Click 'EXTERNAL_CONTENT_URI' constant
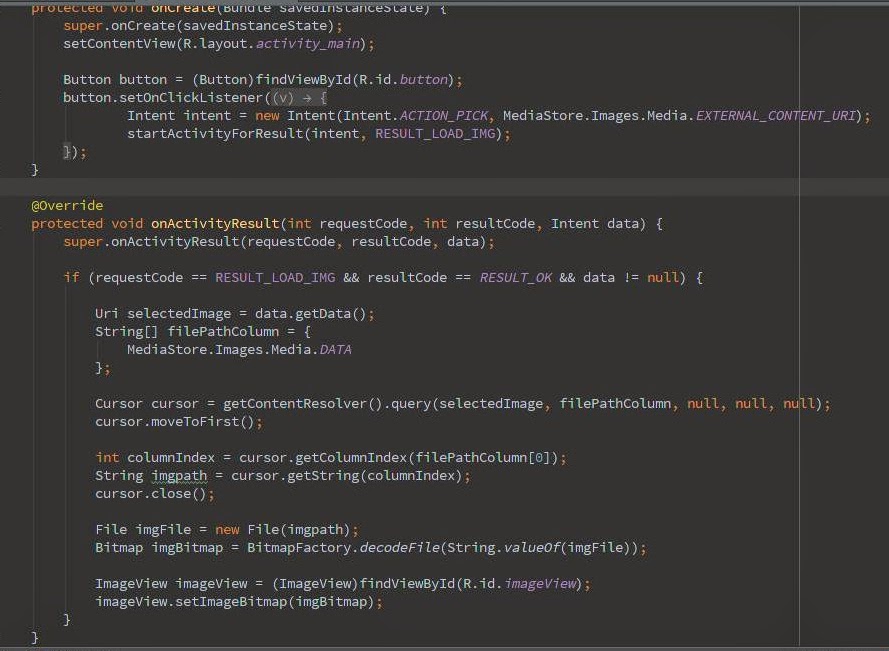Screen dimensions: 889x651 776,116
